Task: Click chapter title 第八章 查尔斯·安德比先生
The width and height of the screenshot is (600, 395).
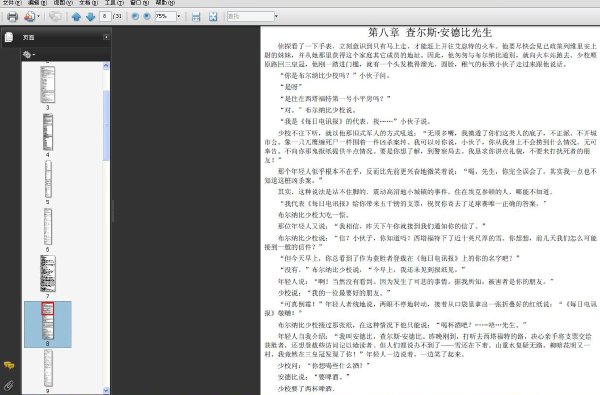Action: tap(430, 33)
